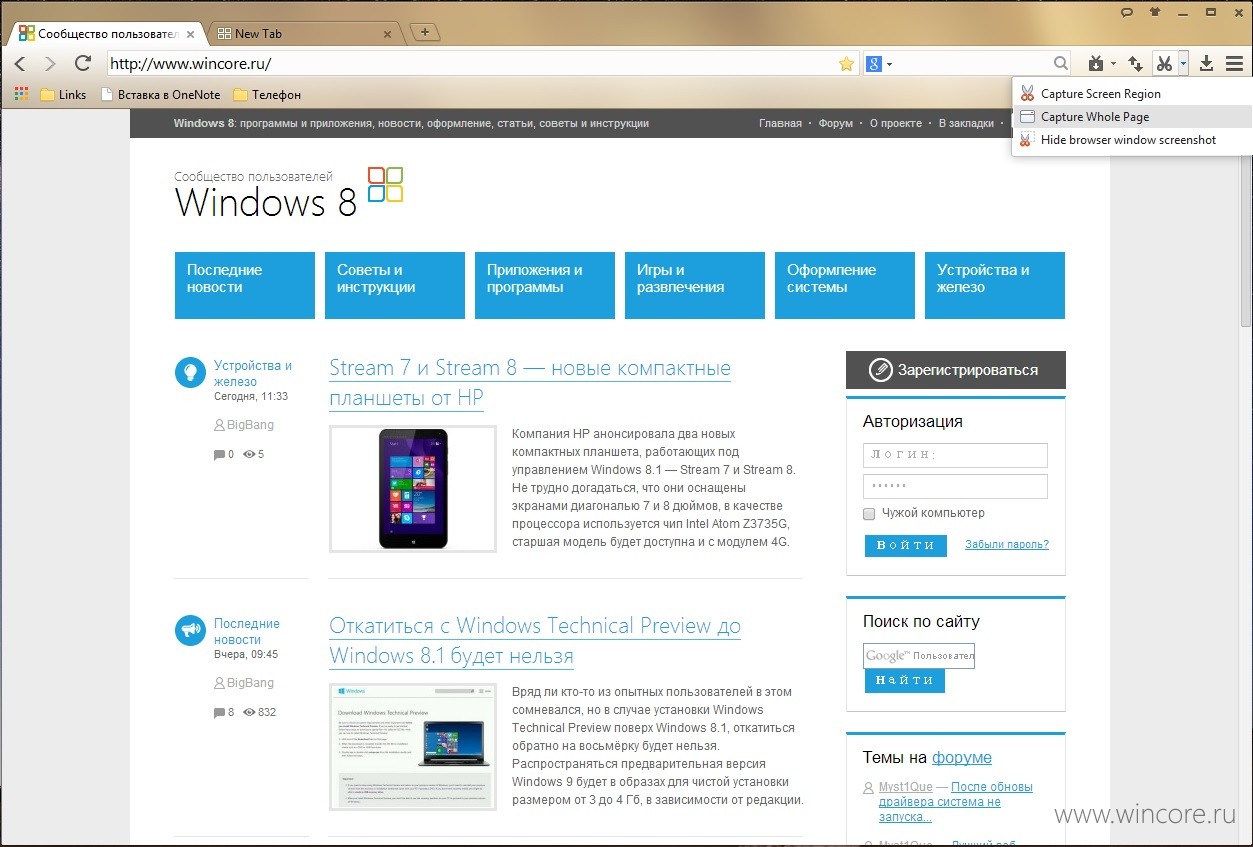Click the download-box extension icon

tap(1094, 64)
